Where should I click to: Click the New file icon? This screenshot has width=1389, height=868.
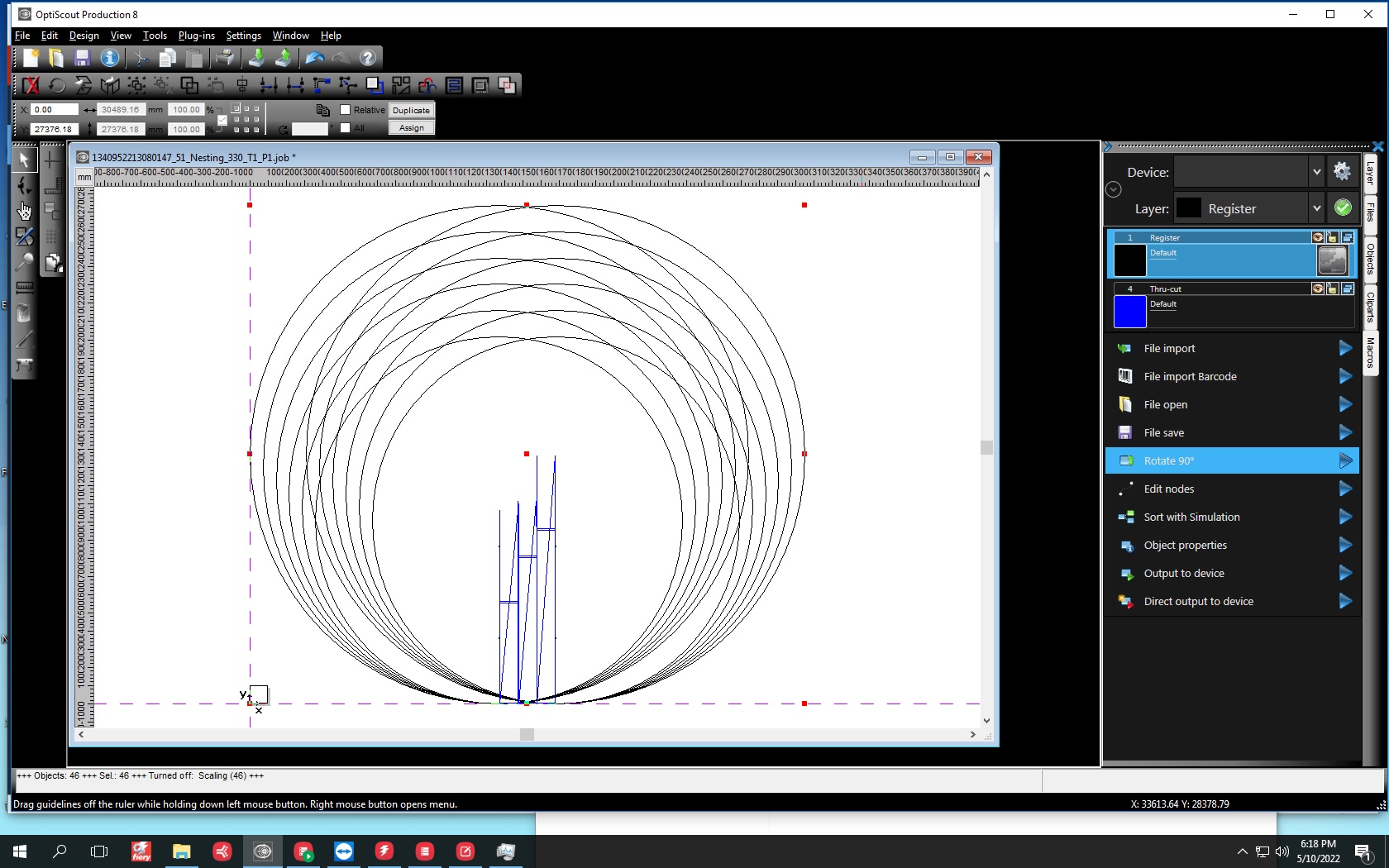pyautogui.click(x=31, y=58)
